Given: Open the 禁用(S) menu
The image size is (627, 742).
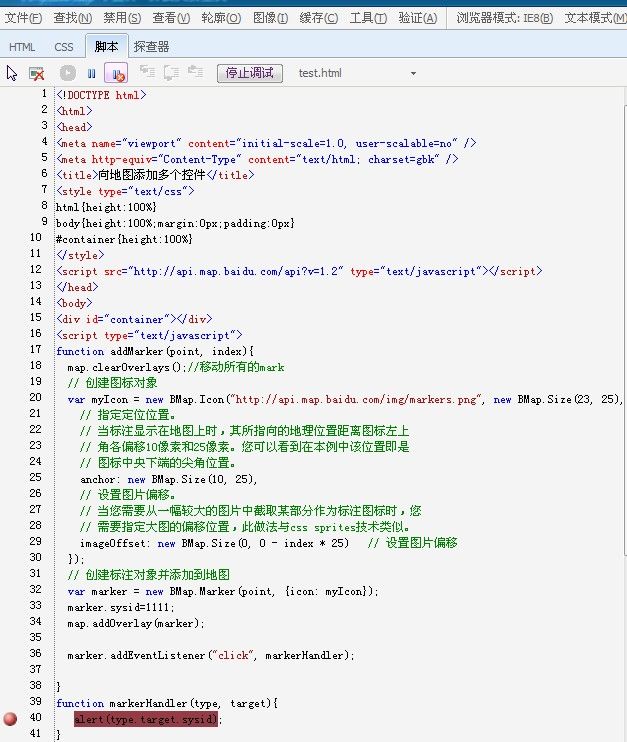Looking at the screenshot, I should pyautogui.click(x=122, y=18).
